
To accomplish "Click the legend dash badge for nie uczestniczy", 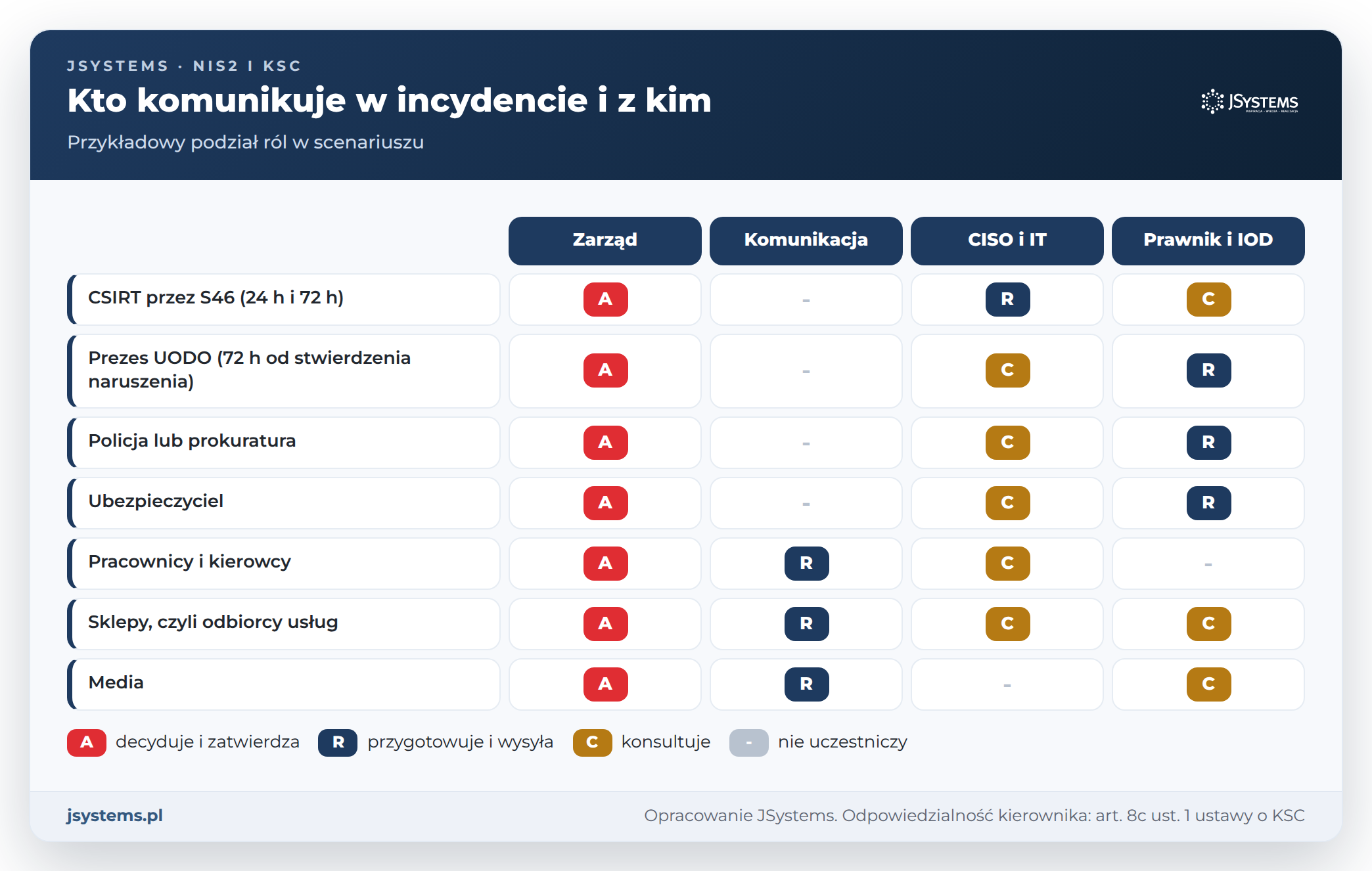I will click(748, 743).
